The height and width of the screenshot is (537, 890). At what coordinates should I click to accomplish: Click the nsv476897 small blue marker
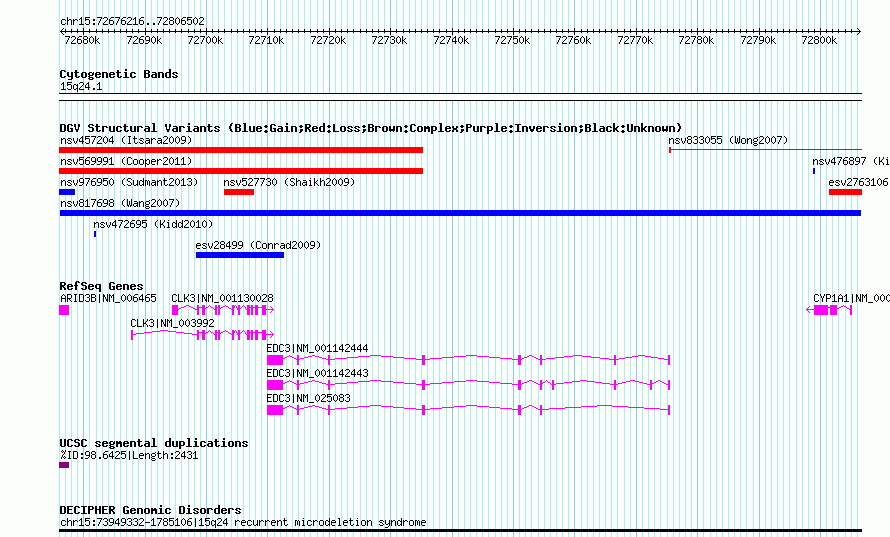[x=814, y=171]
